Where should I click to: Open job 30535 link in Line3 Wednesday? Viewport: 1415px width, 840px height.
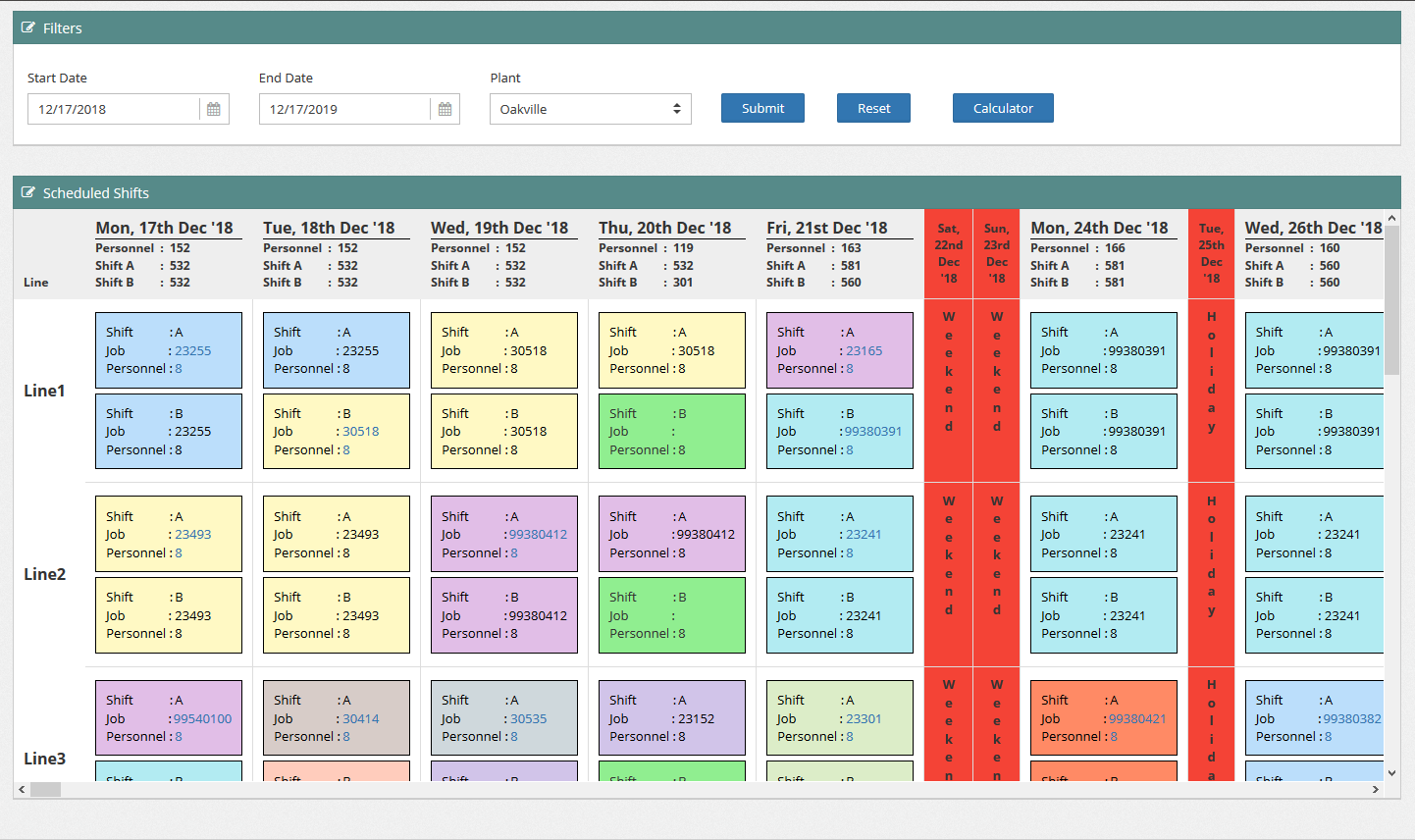pyautogui.click(x=529, y=718)
